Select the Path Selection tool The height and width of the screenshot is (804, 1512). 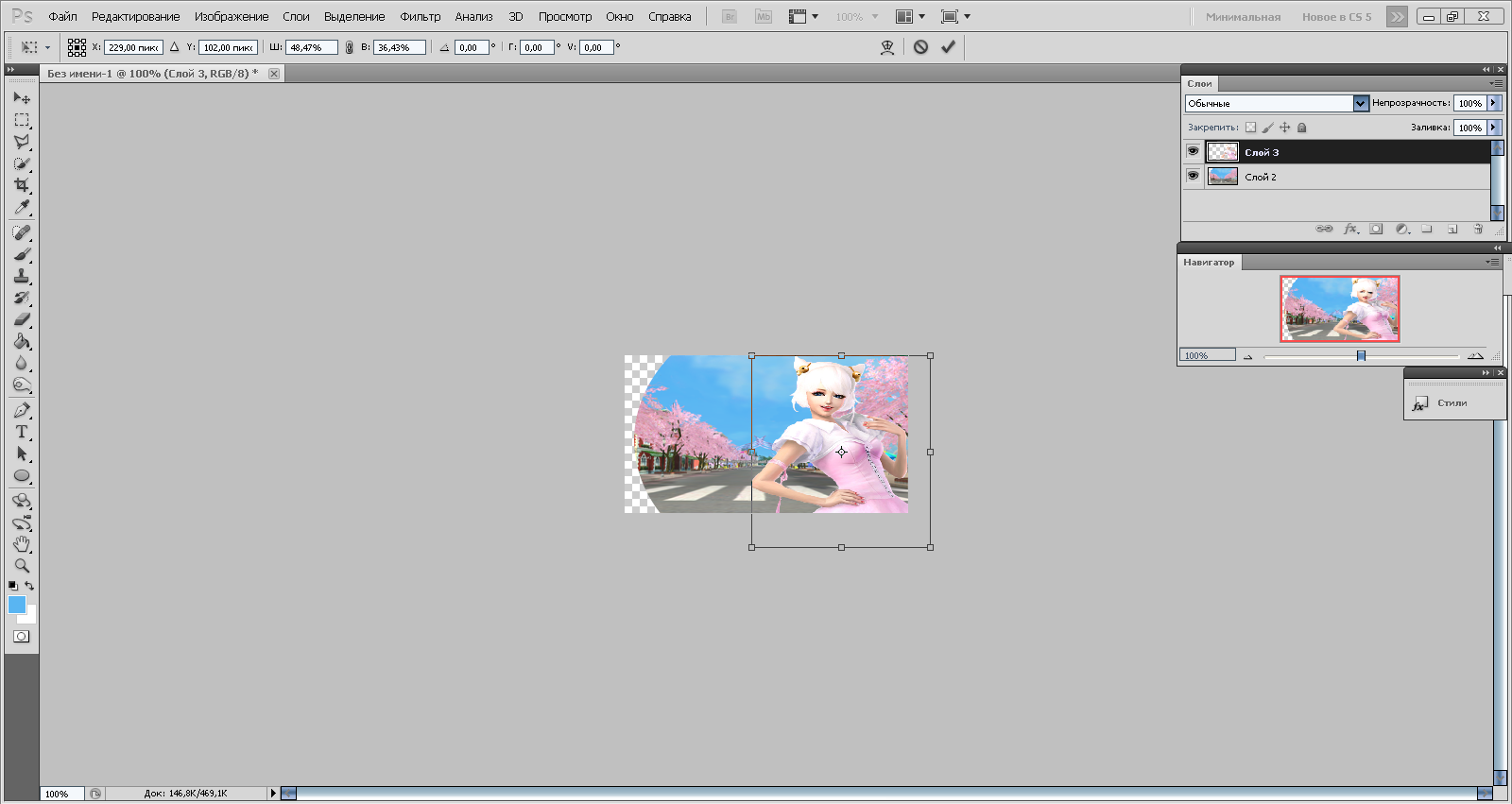coord(22,453)
